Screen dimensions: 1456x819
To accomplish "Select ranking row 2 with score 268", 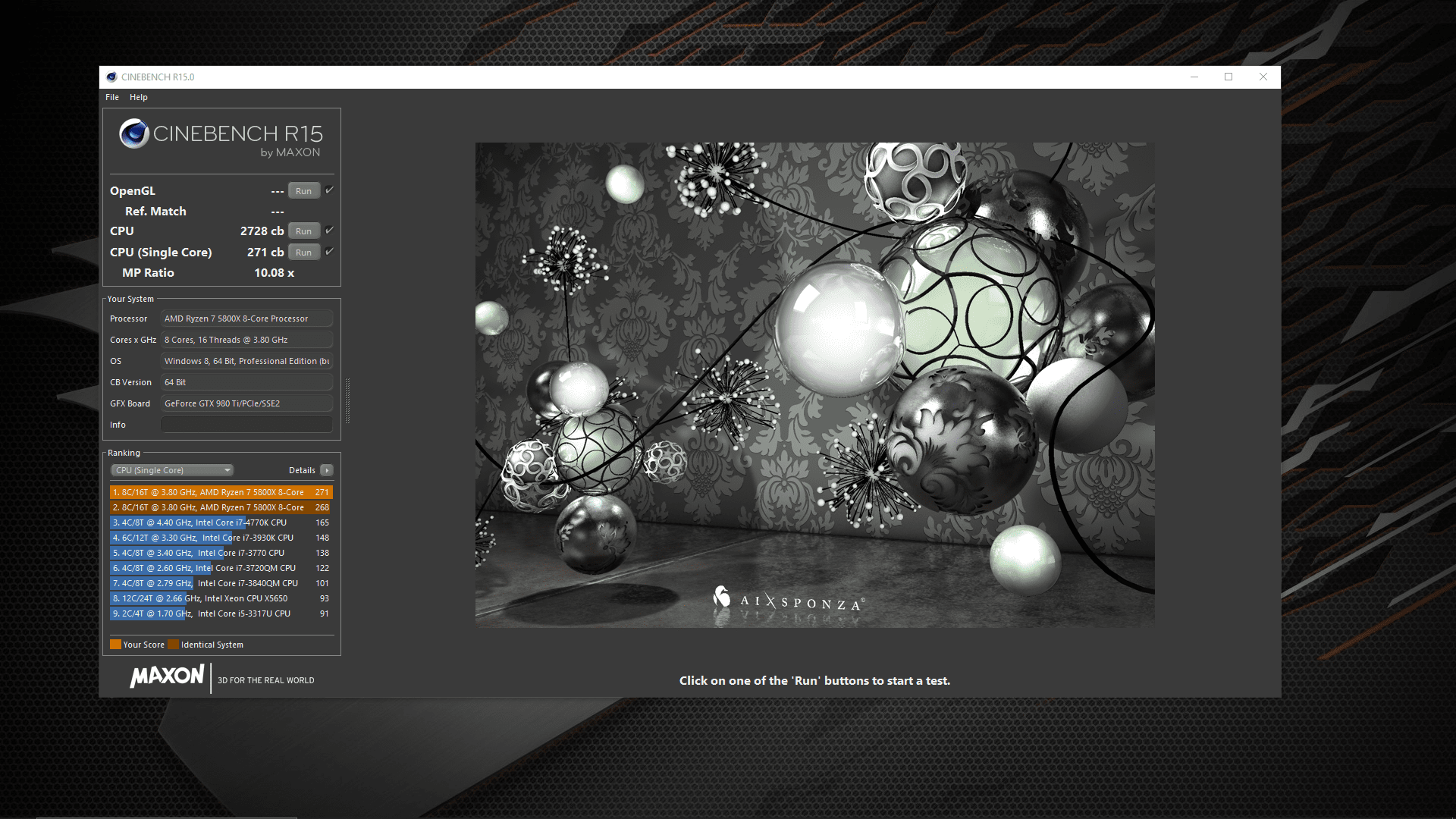I will (x=221, y=507).
